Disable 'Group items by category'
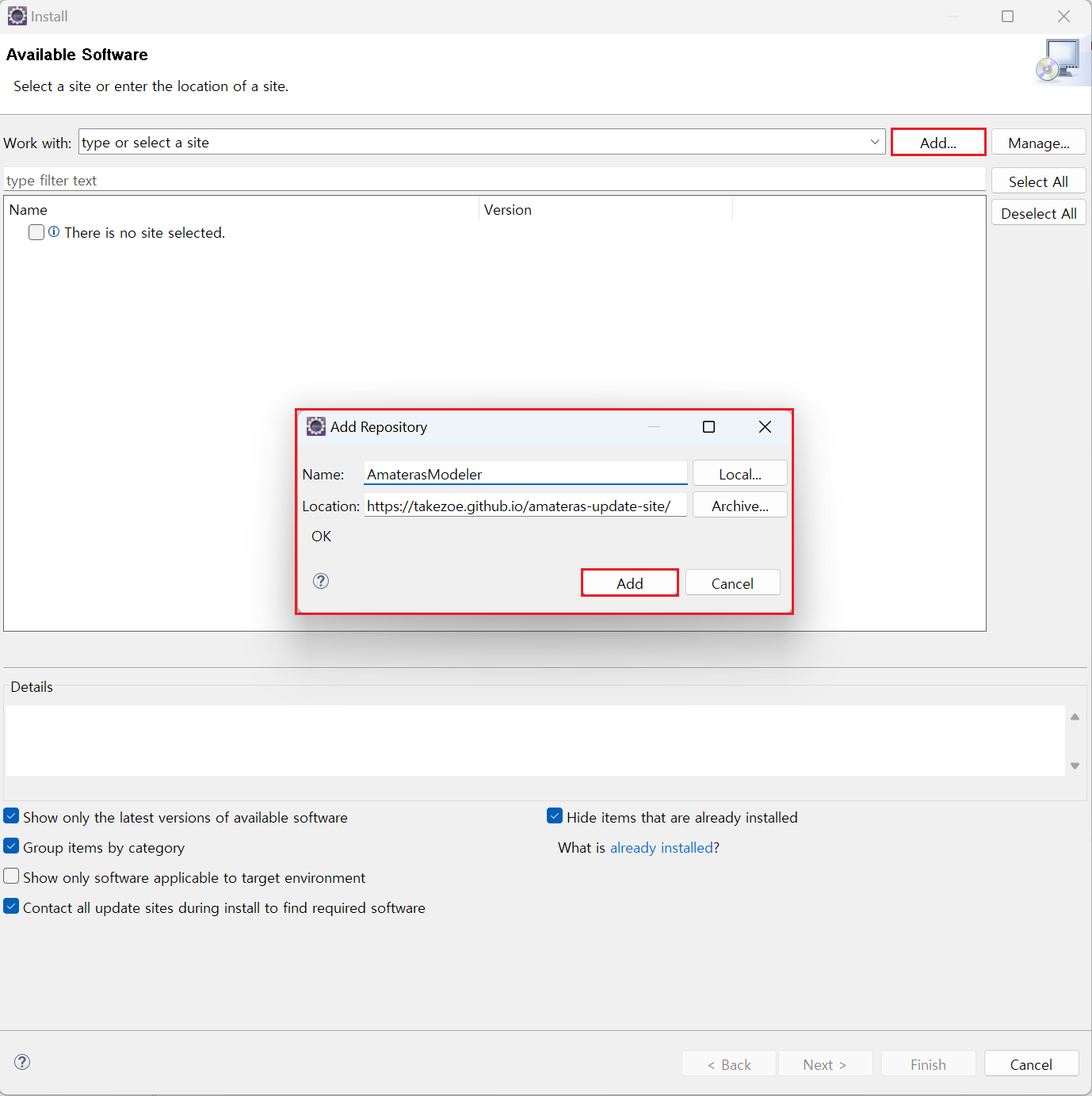Image resolution: width=1092 pixels, height=1096 pixels. pyautogui.click(x=11, y=846)
